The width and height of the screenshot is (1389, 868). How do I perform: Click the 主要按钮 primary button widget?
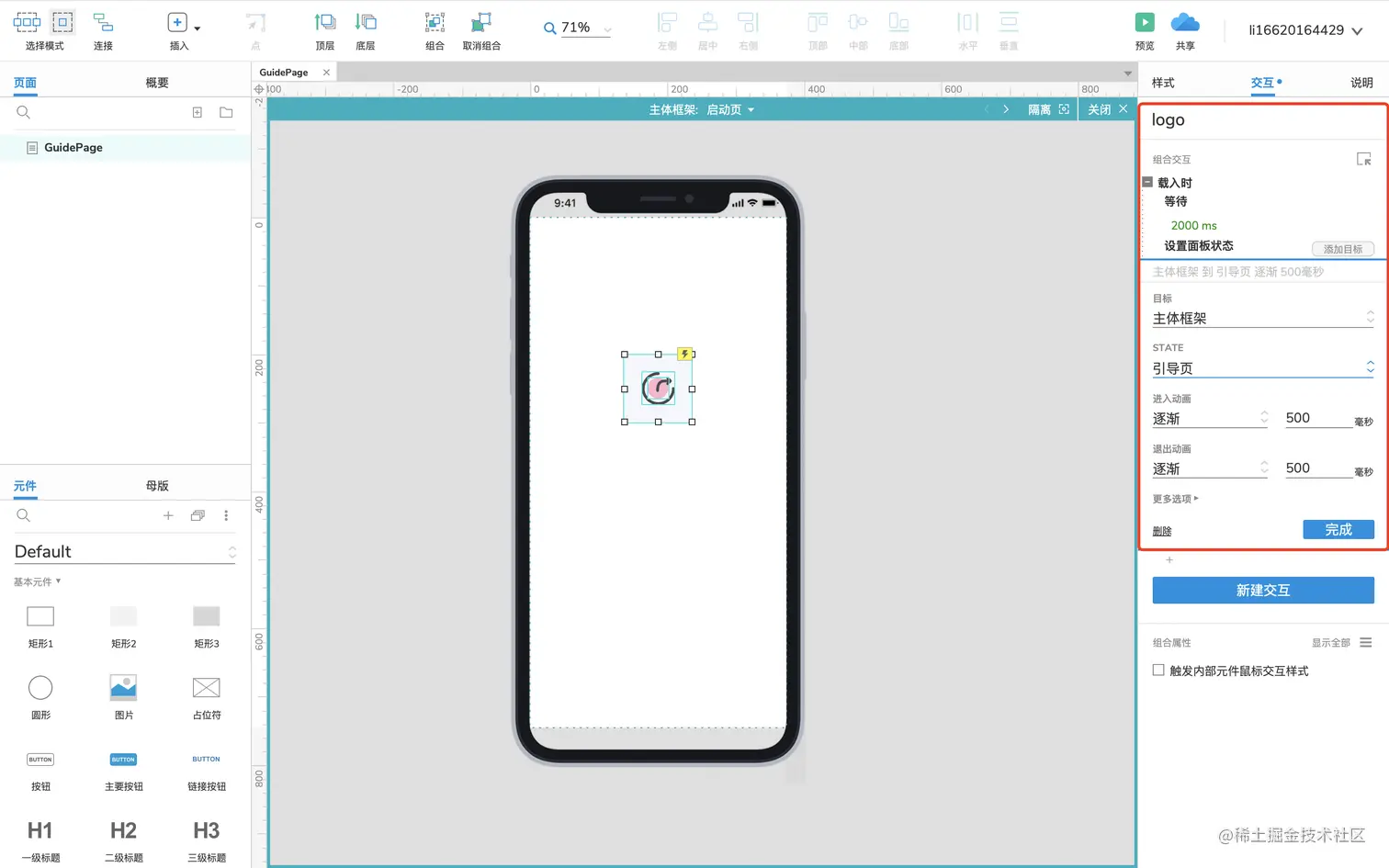point(123,770)
